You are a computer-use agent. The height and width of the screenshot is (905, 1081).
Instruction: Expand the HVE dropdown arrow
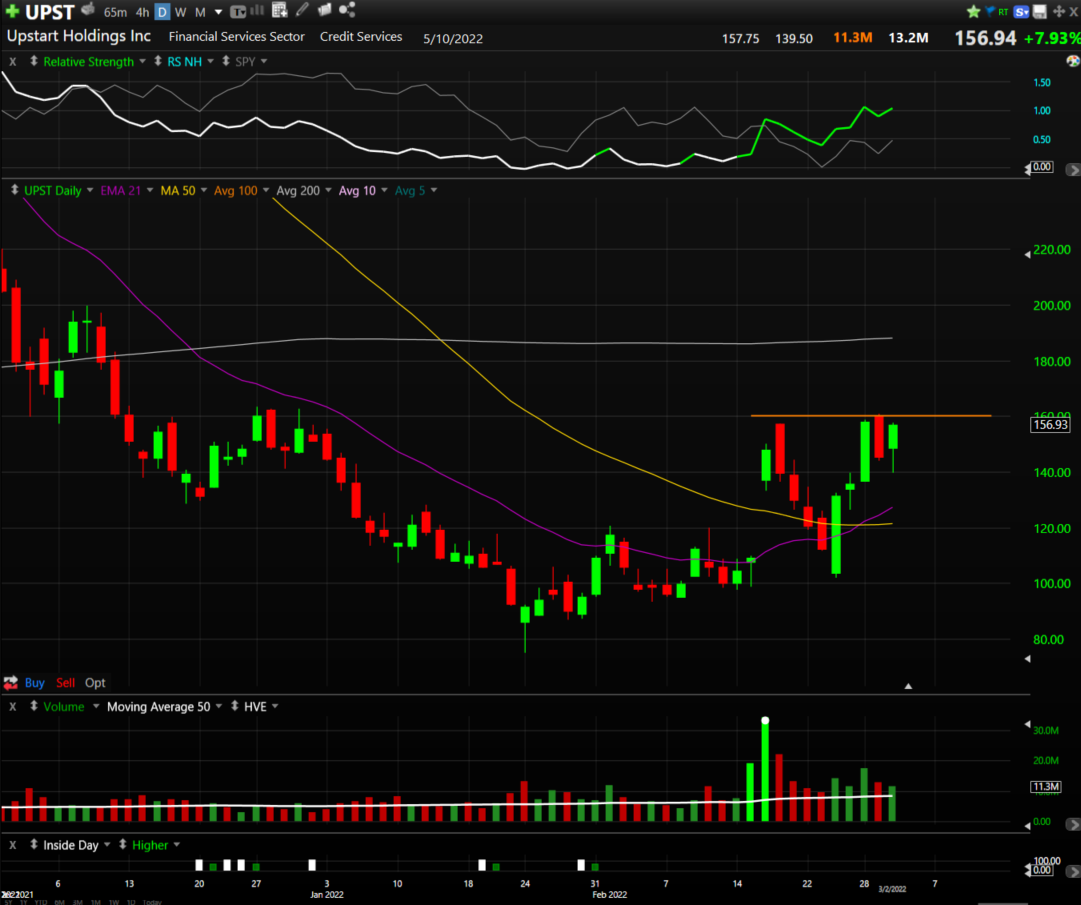tap(275, 706)
